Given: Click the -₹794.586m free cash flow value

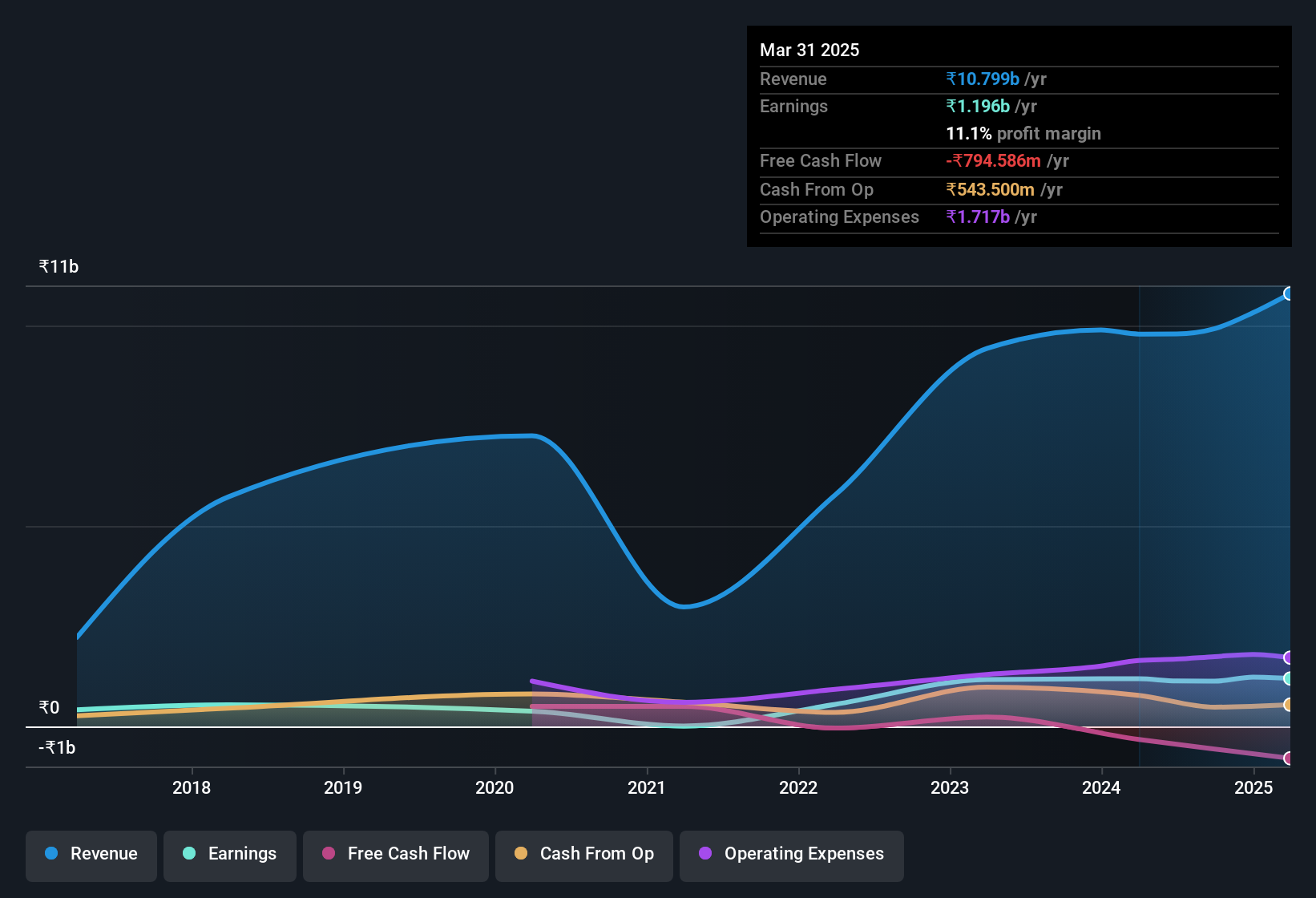Looking at the screenshot, I should 993,161.
